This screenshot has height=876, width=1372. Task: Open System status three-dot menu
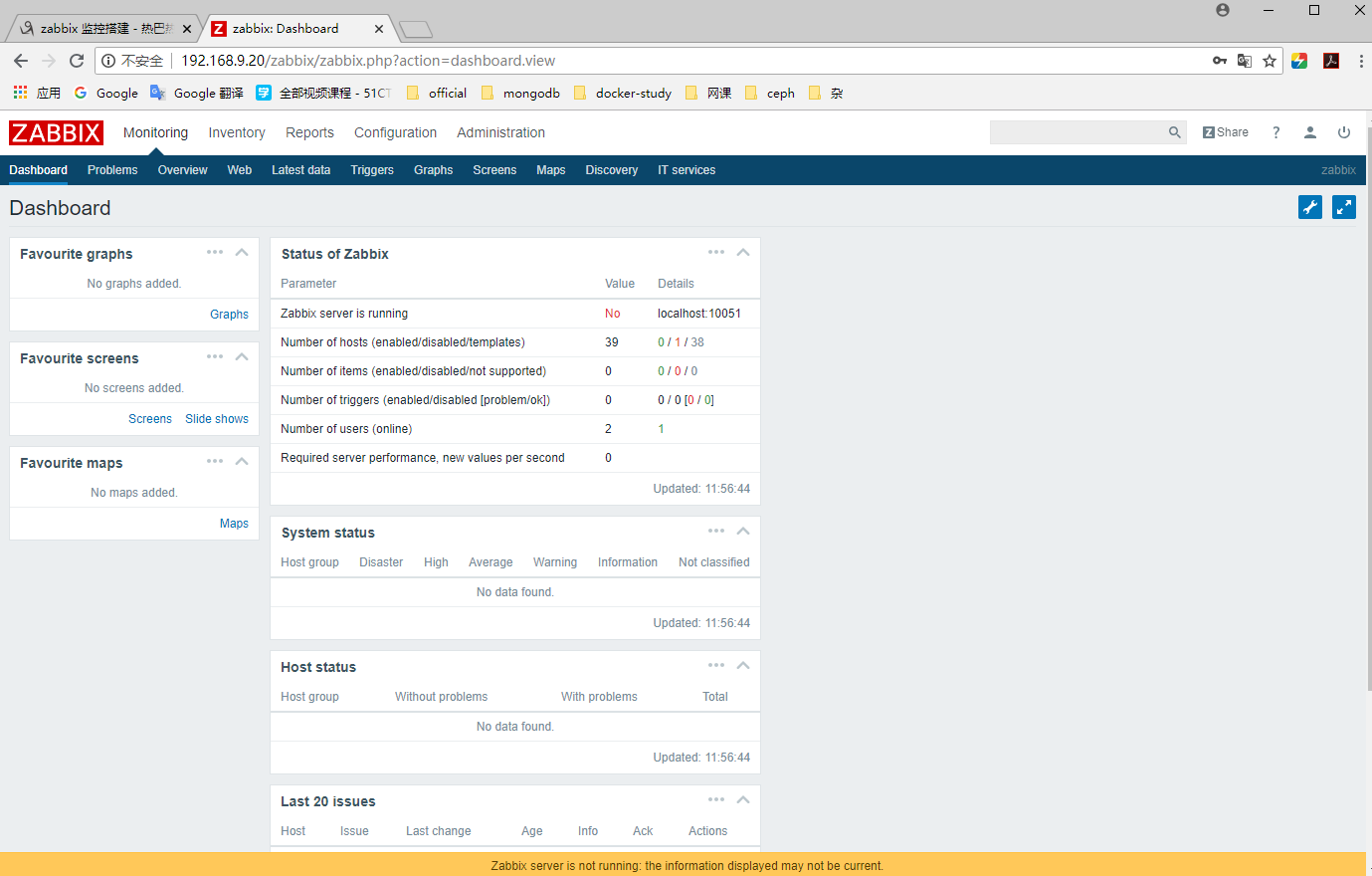[716, 531]
